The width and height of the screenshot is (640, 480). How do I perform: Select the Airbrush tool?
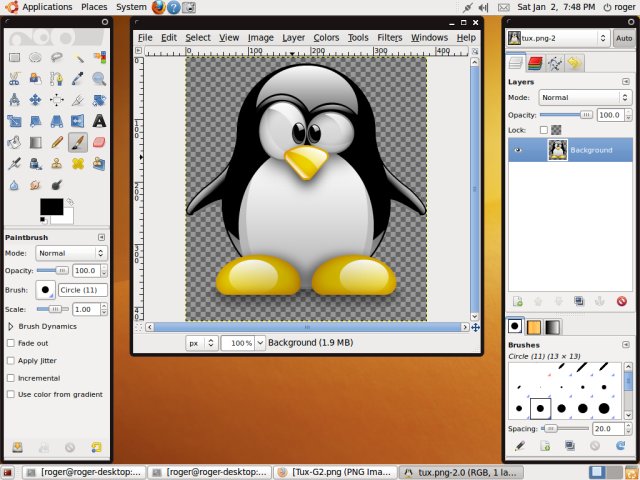coord(15,164)
